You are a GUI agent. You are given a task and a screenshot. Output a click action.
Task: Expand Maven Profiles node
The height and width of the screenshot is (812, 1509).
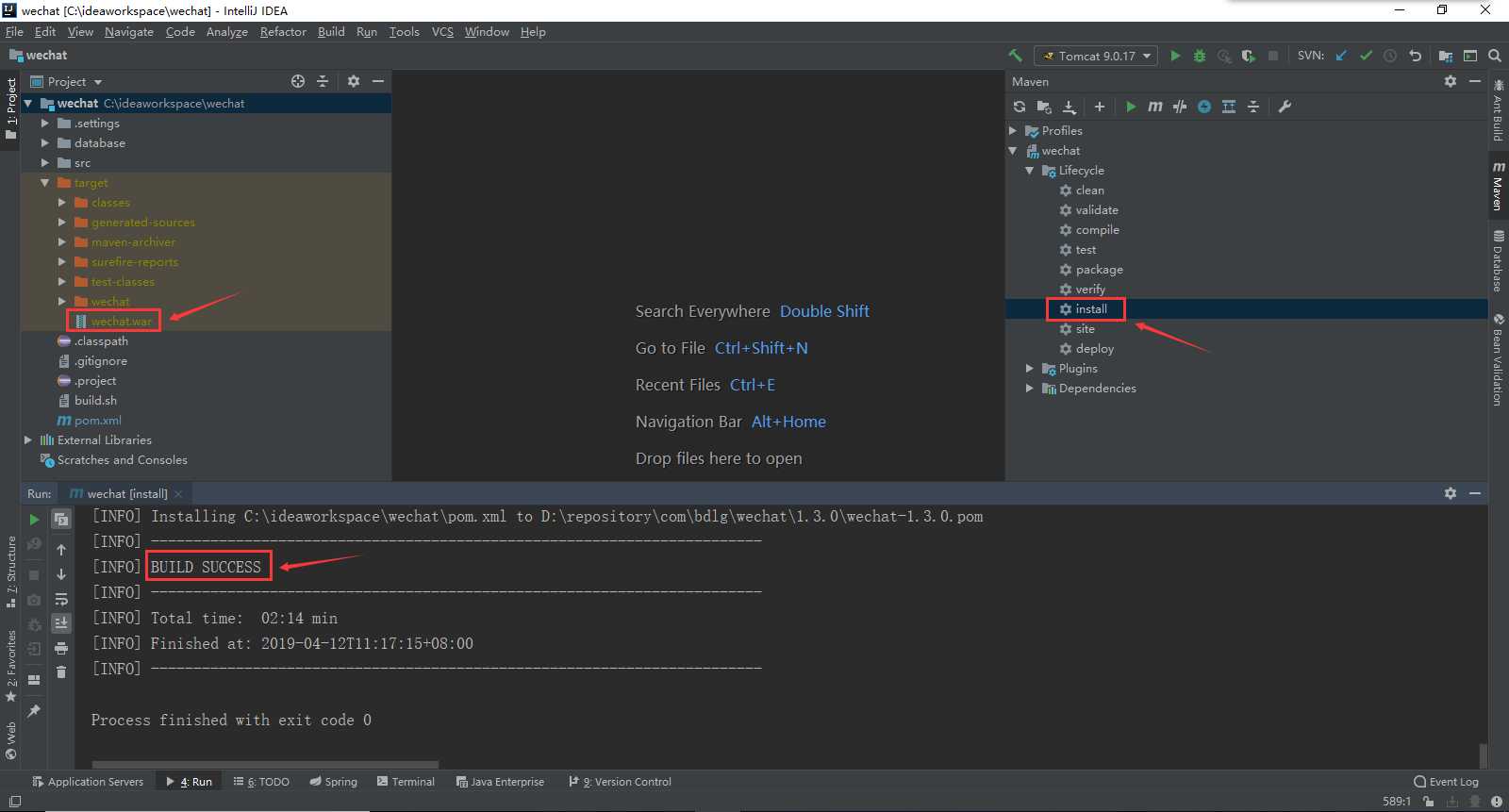point(1013,131)
